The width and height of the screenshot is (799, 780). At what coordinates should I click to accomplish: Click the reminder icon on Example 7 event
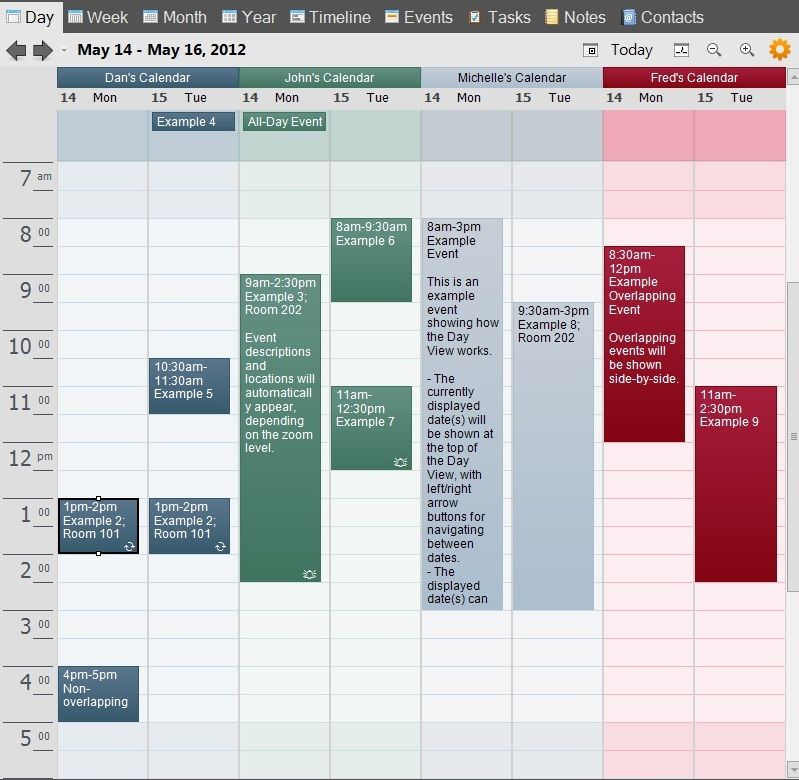click(401, 462)
